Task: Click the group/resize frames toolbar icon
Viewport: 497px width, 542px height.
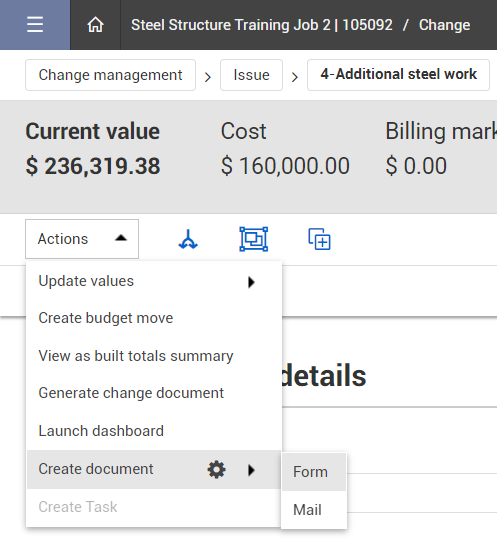Action: [254, 239]
